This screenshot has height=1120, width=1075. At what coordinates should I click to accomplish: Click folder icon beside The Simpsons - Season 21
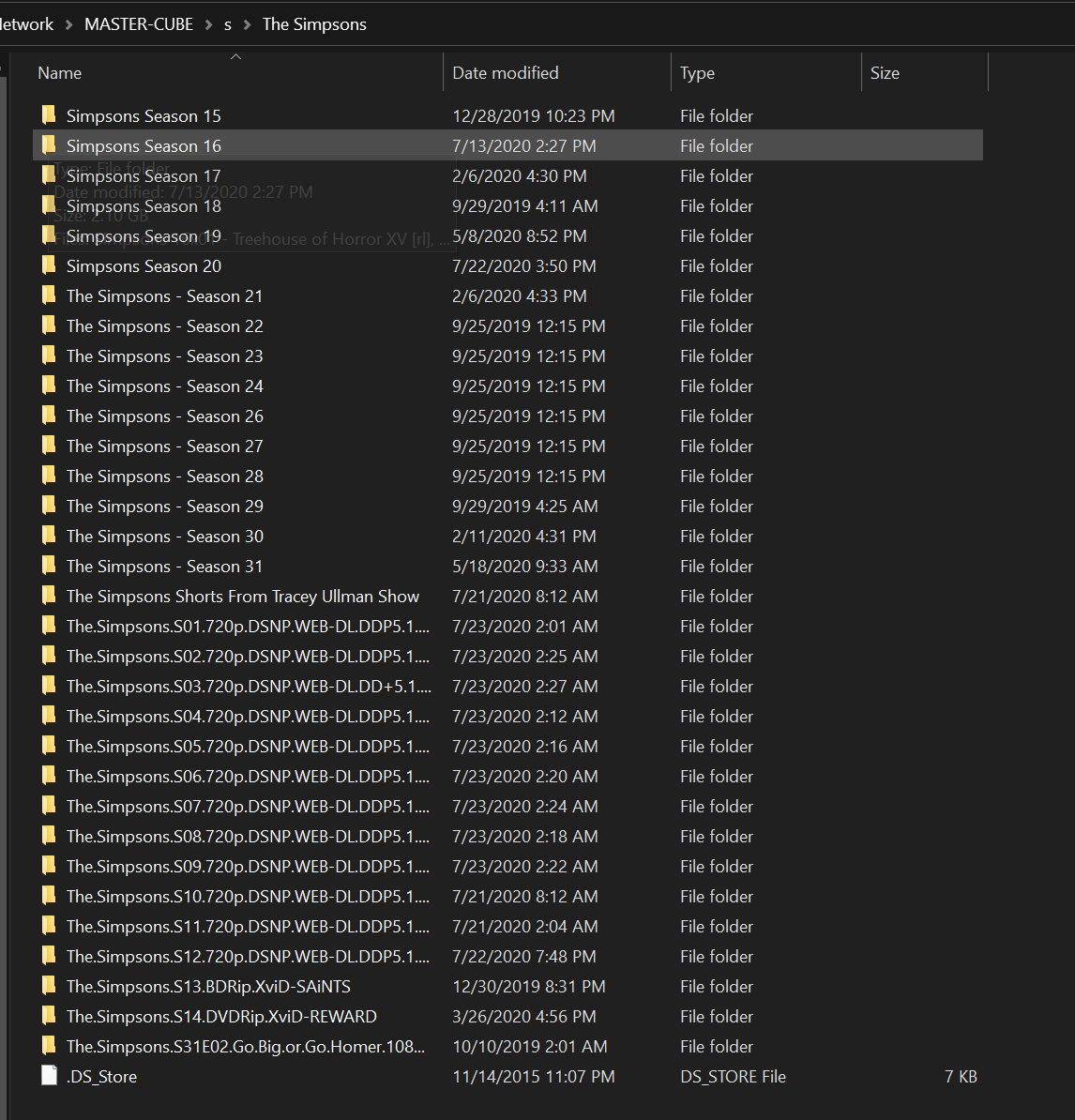49,295
